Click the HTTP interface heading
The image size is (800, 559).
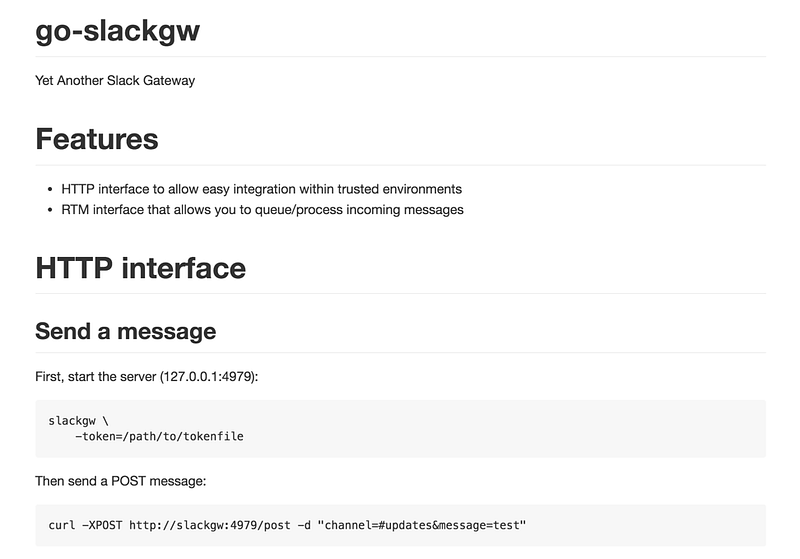[140, 268]
